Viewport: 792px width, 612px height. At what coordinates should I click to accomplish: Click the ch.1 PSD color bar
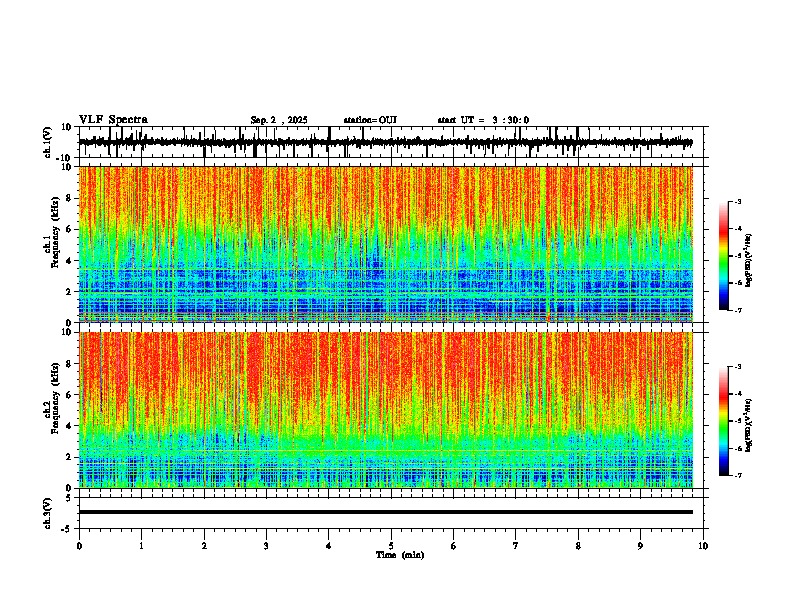[724, 256]
